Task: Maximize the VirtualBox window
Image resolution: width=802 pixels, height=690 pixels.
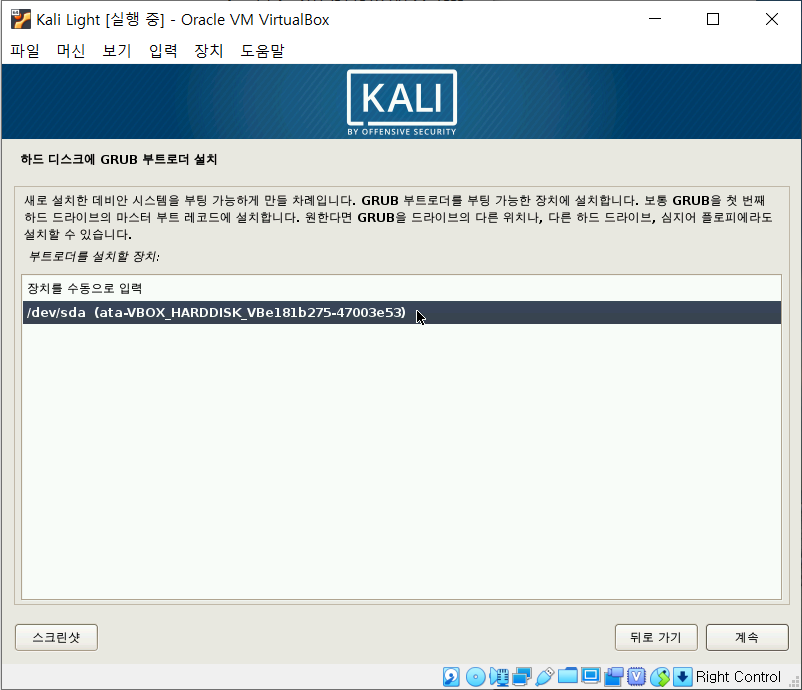Action: pyautogui.click(x=713, y=19)
